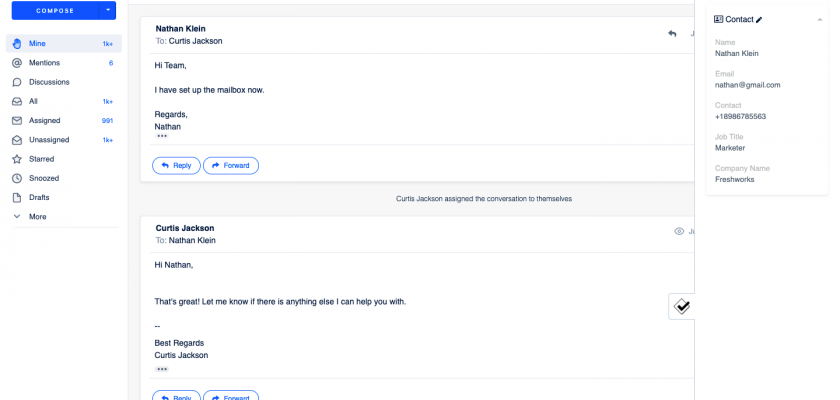The width and height of the screenshot is (840, 400).
Task: Click the All inbox tray icon
Action: (17, 101)
